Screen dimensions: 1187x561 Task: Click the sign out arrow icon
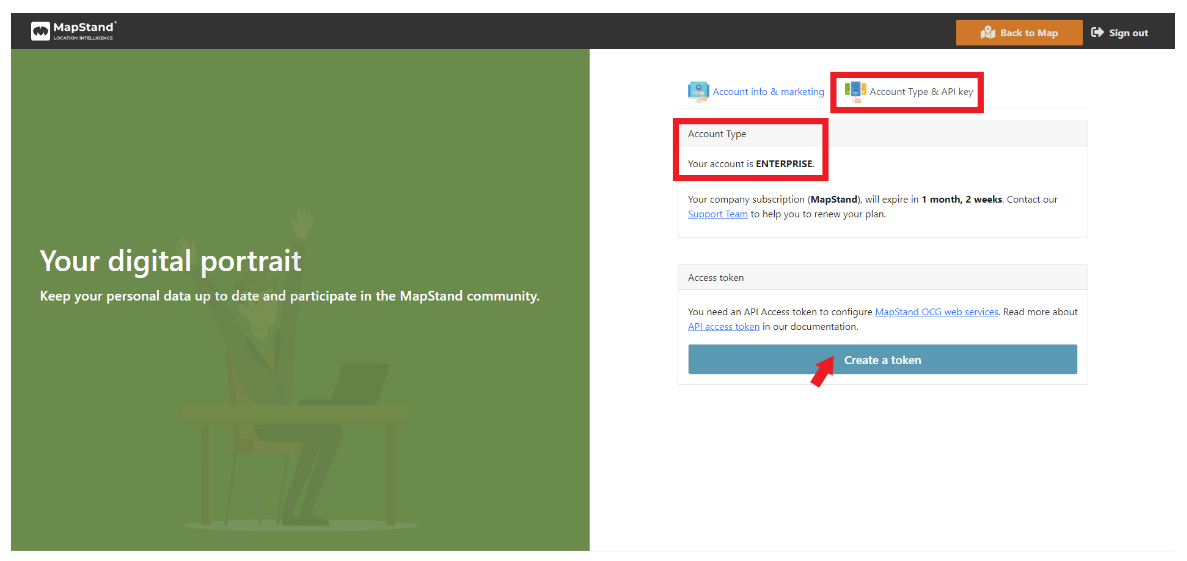[x=1098, y=33]
